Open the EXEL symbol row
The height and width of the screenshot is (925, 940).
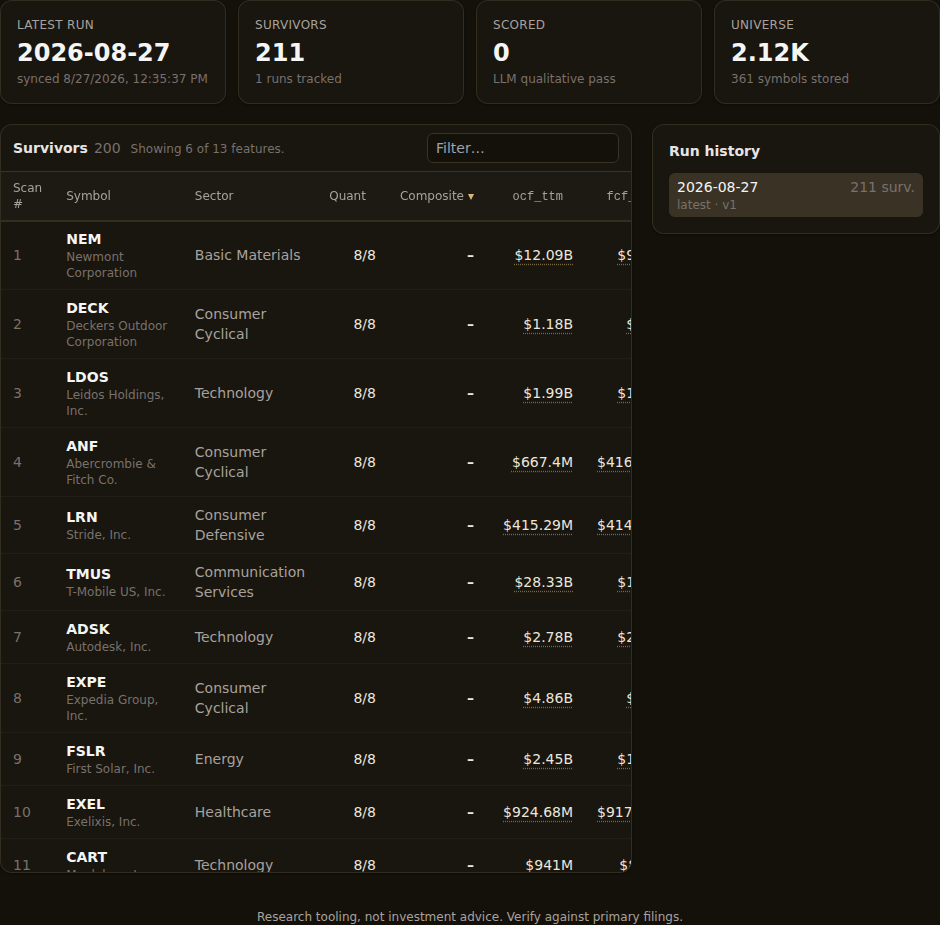point(316,812)
